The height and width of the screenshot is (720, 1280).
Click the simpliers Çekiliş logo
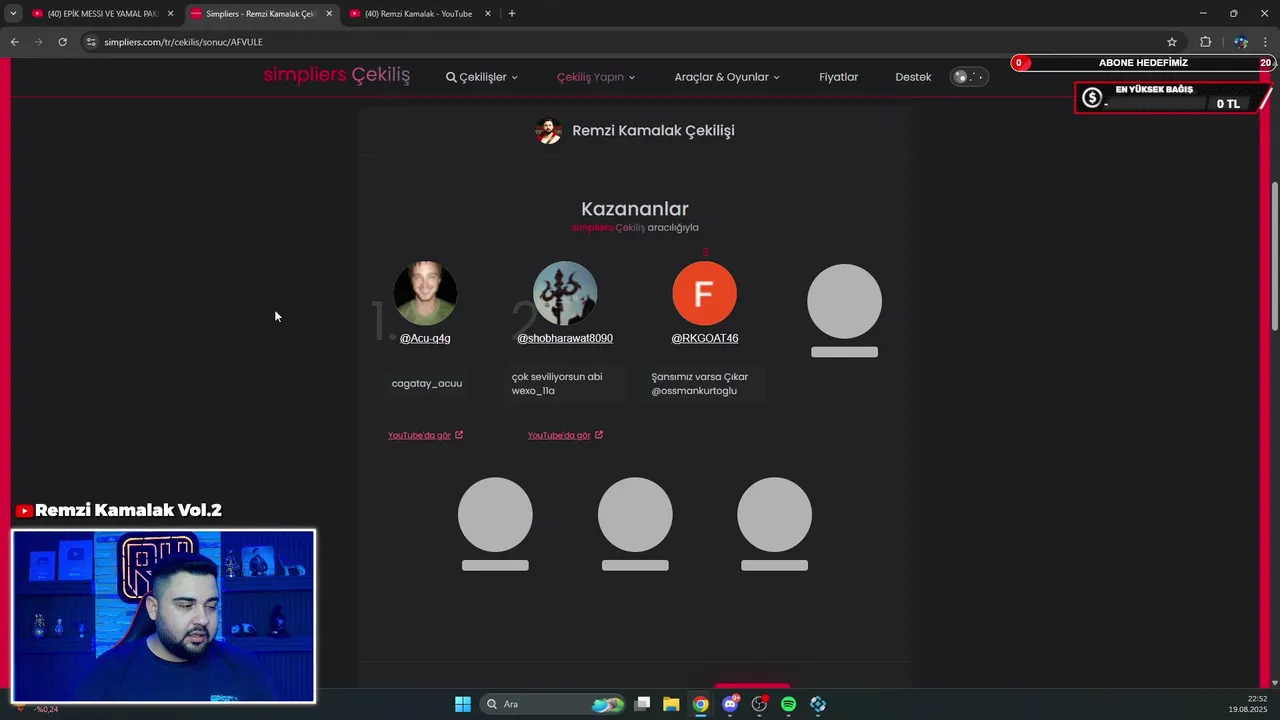click(337, 76)
